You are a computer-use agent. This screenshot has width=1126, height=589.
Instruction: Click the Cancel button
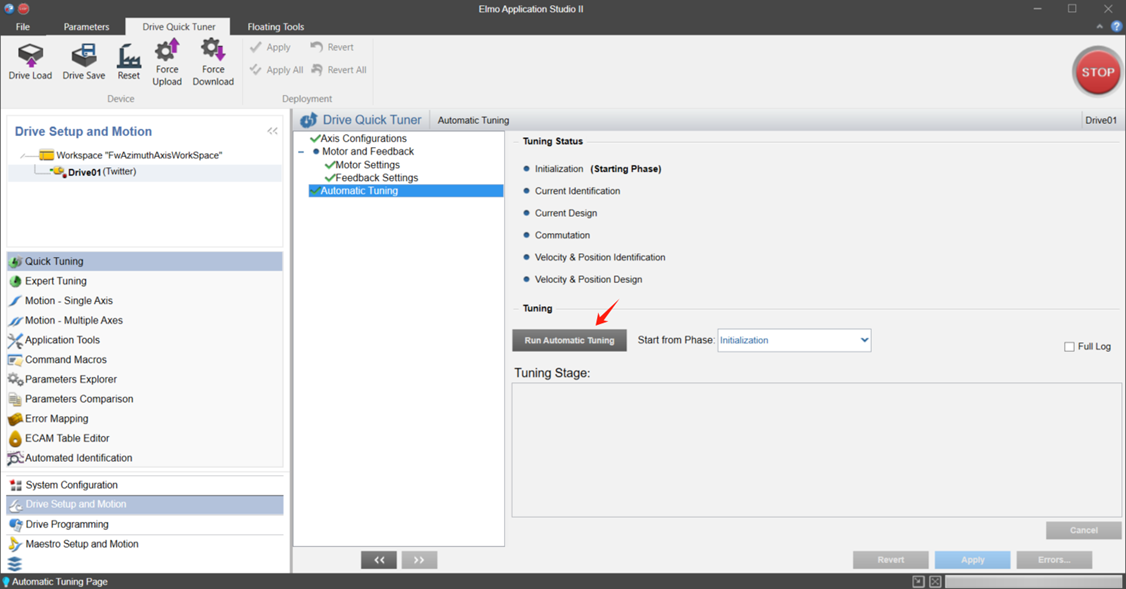pyautogui.click(x=1084, y=530)
